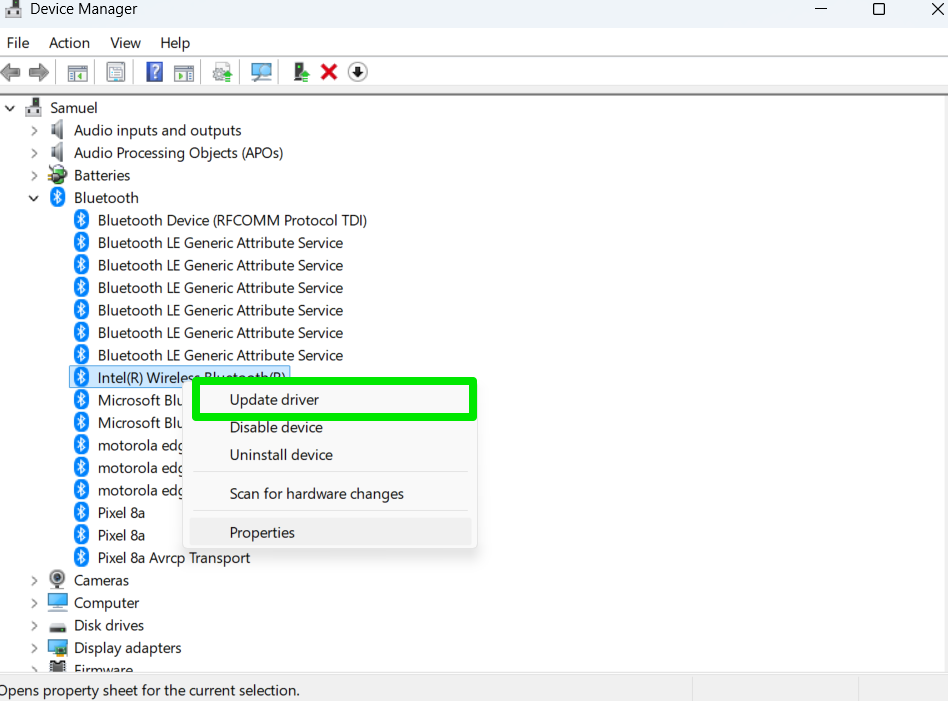This screenshot has height=701, width=948.
Task: Expand the Disk drives category
Action: tap(34, 625)
